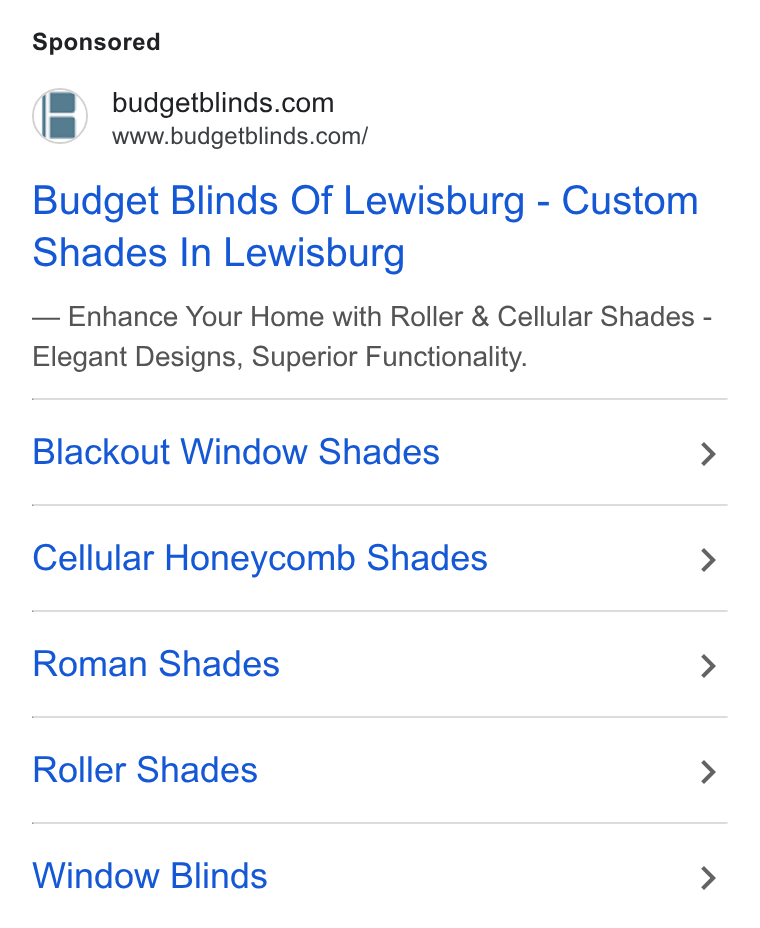
Task: Click the www.budgetblinds.com/ URL text
Action: pyautogui.click(x=240, y=136)
